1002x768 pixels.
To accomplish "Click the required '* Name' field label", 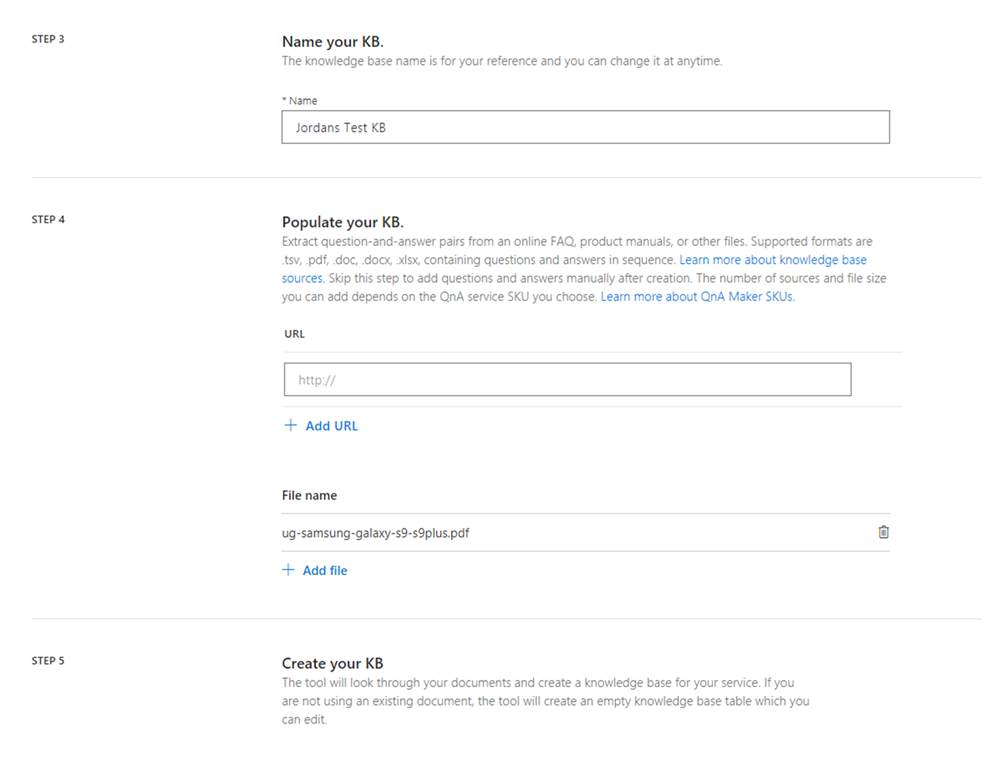I will (x=300, y=101).
